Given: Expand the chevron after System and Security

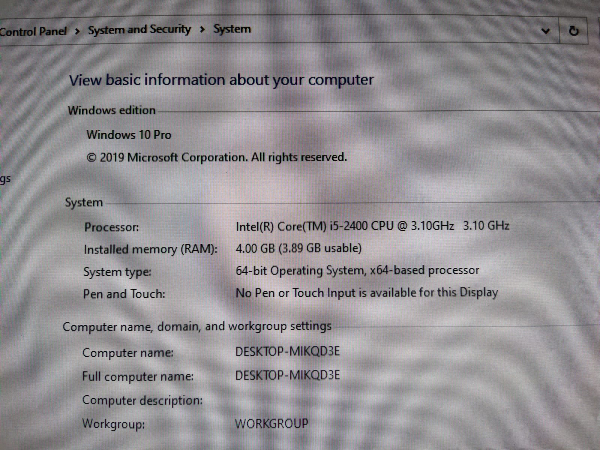Looking at the screenshot, I should pos(202,29).
